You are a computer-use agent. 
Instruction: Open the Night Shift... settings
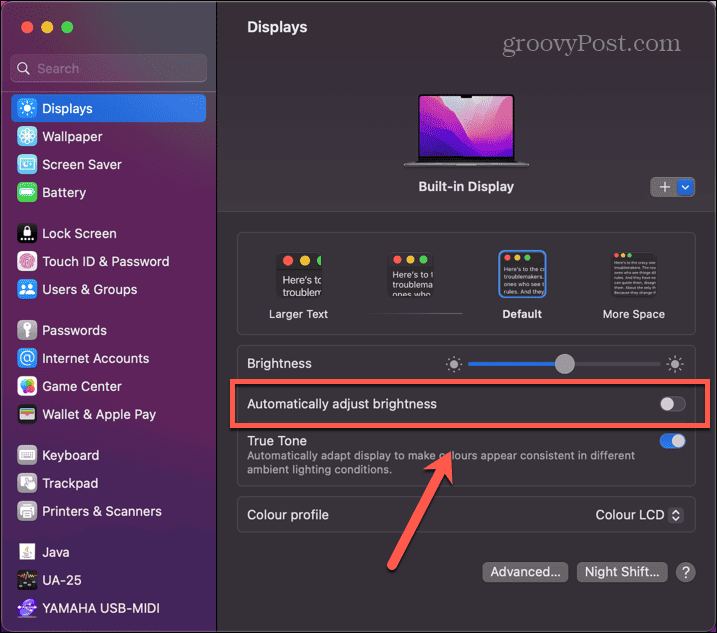[622, 572]
